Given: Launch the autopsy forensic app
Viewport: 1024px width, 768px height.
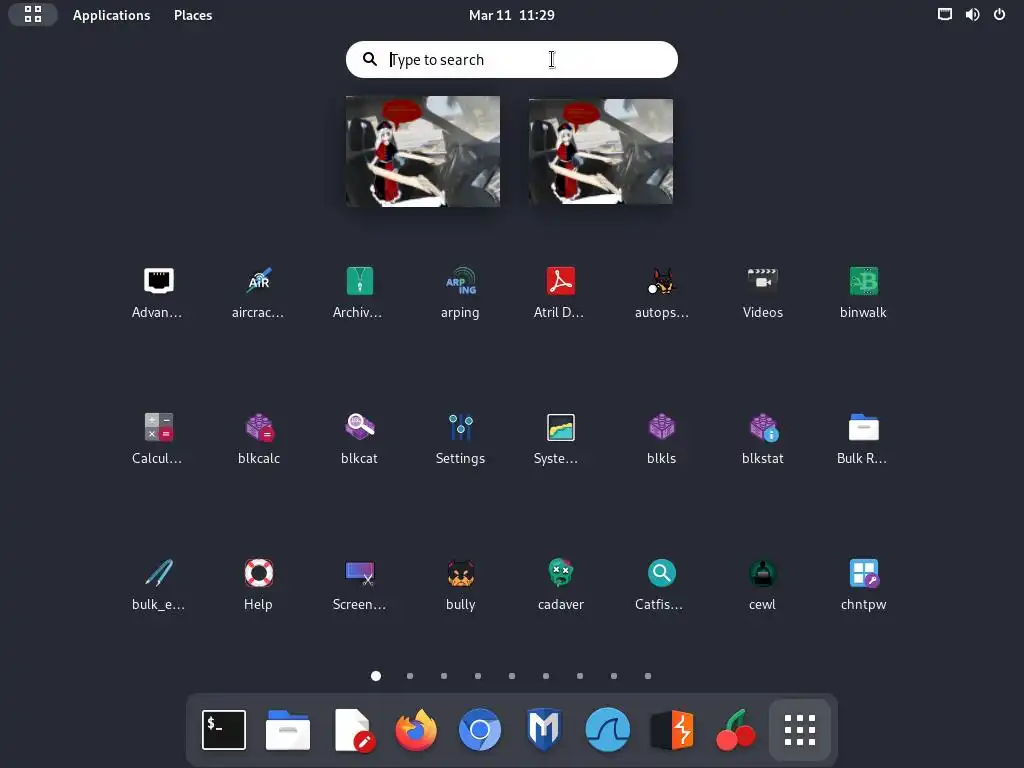Looking at the screenshot, I should tap(662, 281).
